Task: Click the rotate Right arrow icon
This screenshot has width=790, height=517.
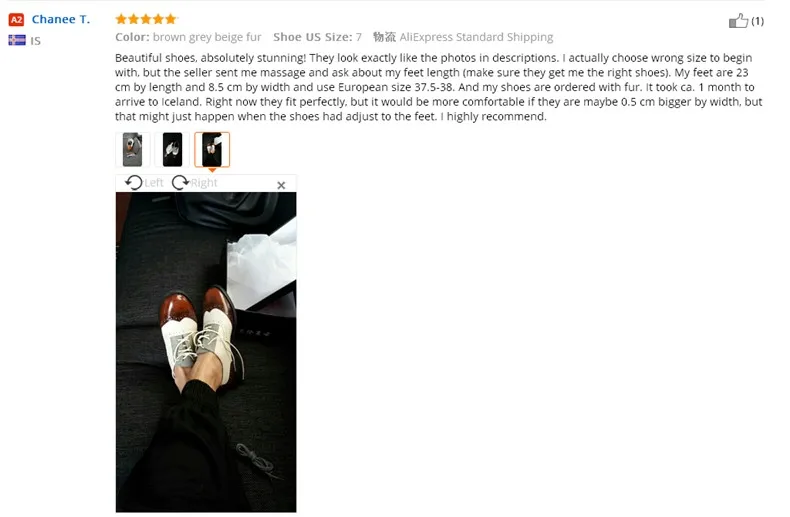Action: click(180, 182)
